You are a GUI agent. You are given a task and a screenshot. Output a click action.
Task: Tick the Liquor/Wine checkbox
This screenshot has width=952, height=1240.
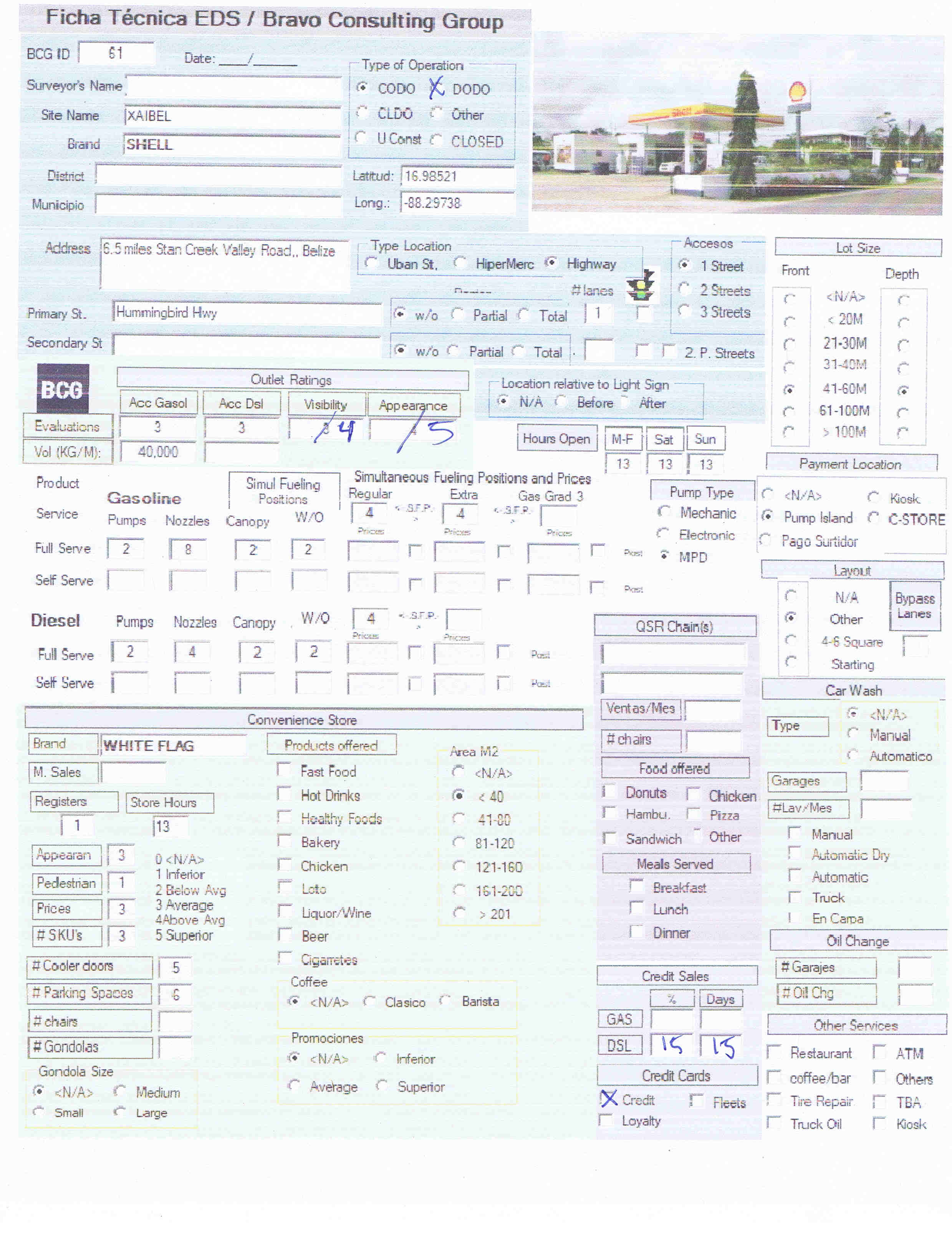point(285,911)
